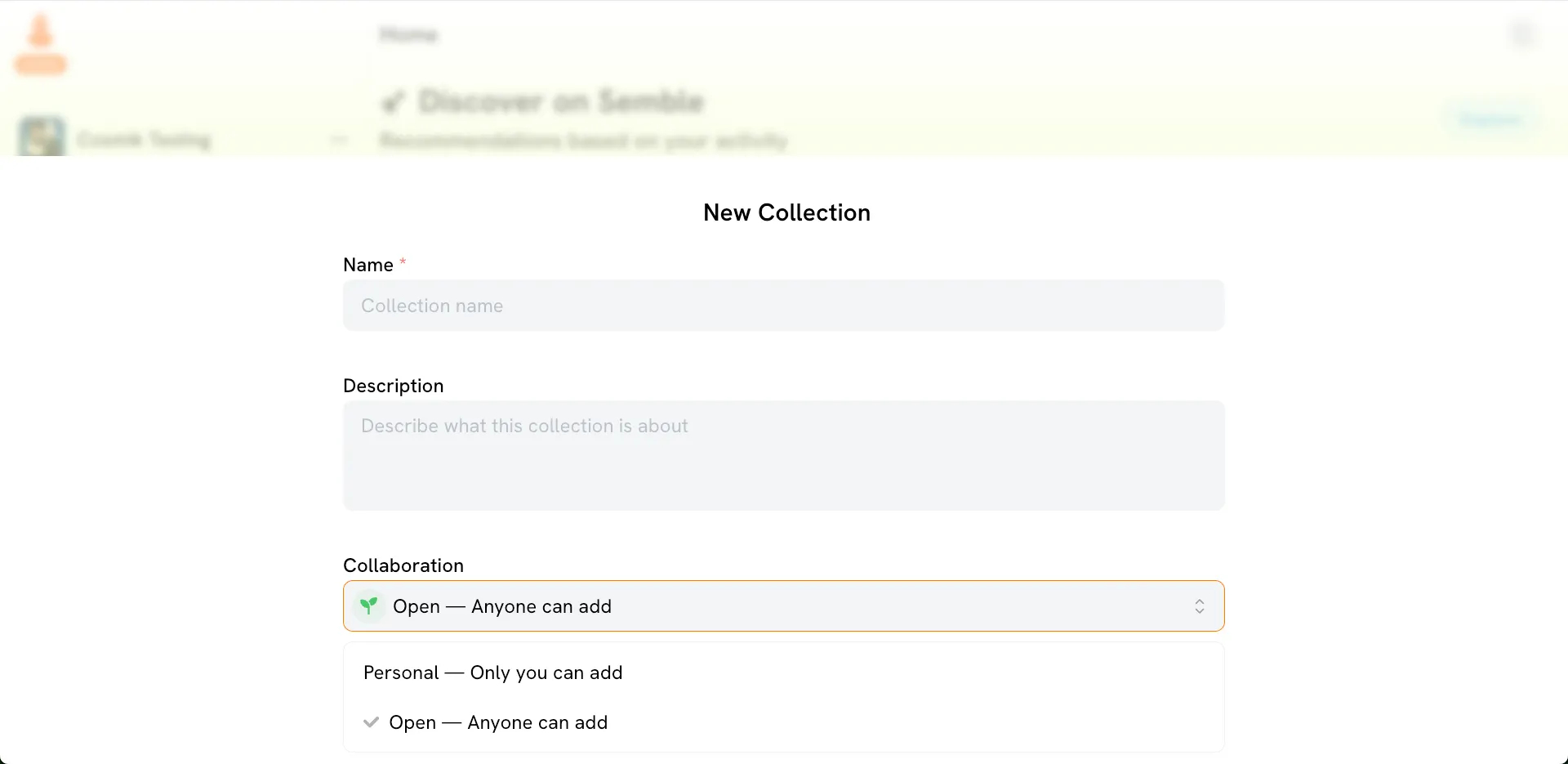
Task: Click the Explore button behind the dialog
Action: (1490, 120)
